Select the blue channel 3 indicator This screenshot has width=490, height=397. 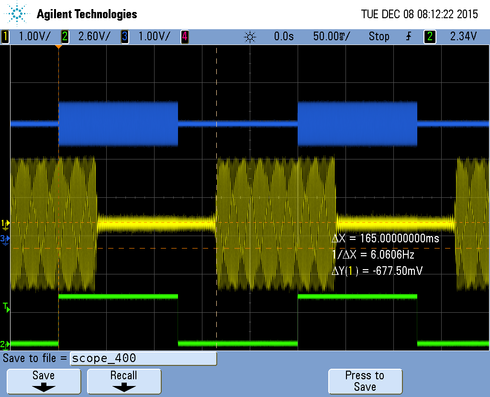pyautogui.click(x=125, y=36)
